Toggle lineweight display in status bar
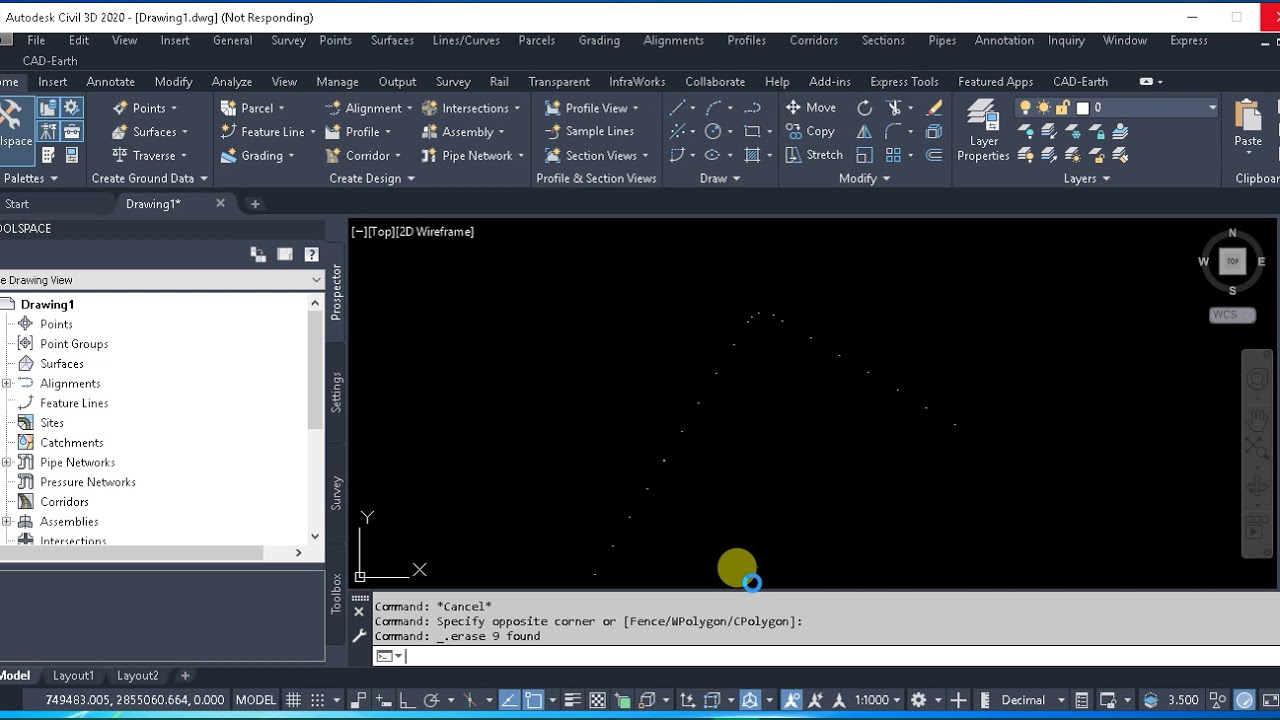 572,700
